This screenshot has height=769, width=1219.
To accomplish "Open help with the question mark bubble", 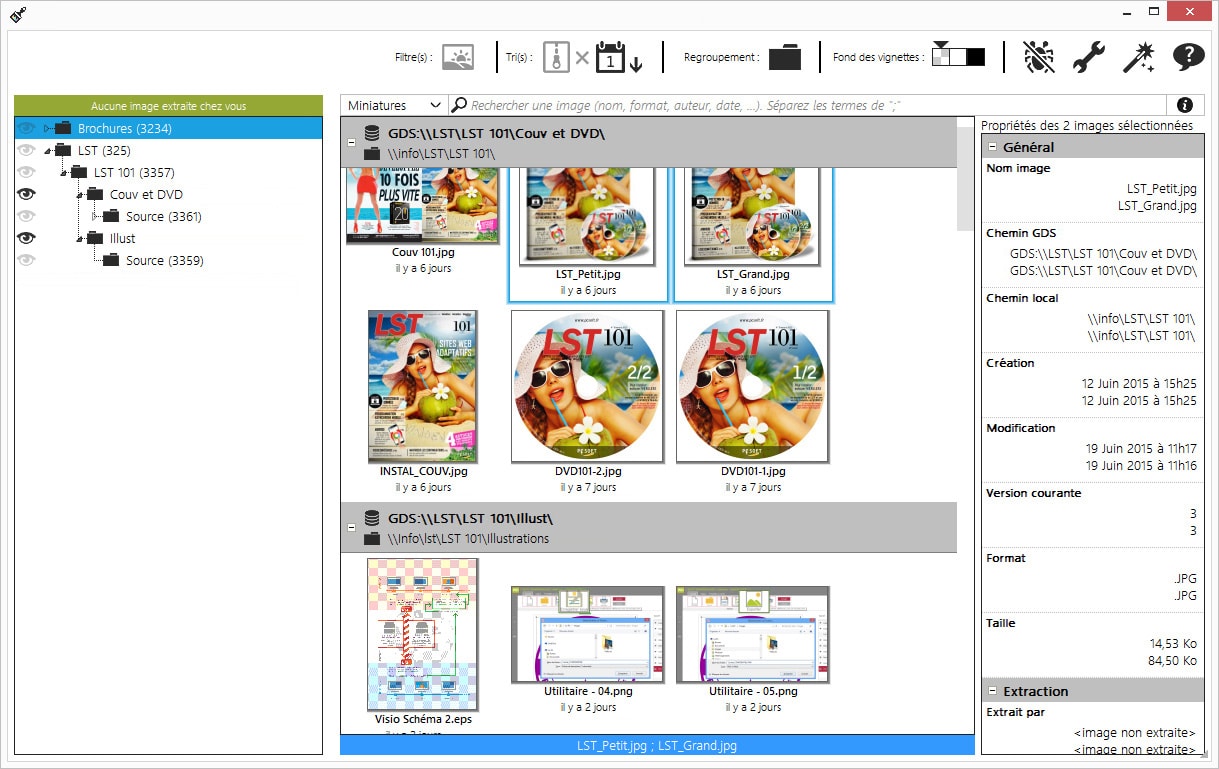I will click(x=1188, y=57).
